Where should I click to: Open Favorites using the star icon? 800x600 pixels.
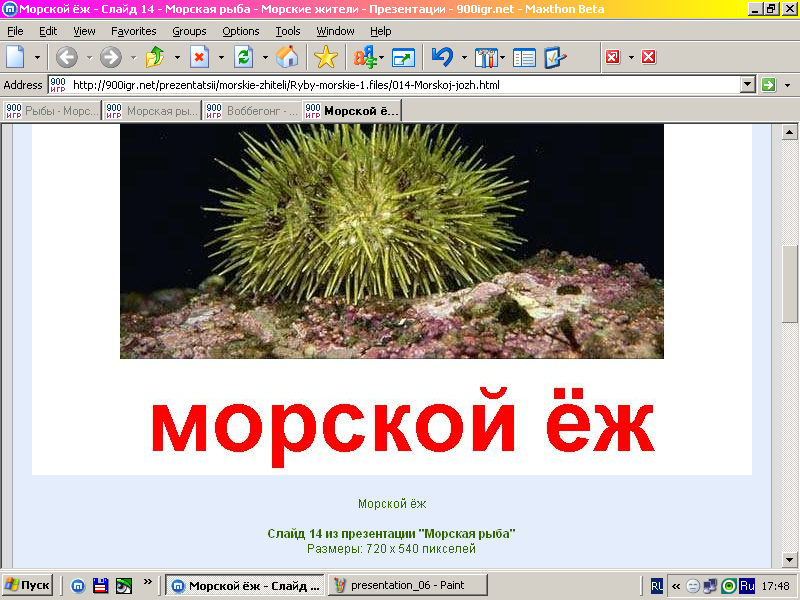[x=325, y=57]
